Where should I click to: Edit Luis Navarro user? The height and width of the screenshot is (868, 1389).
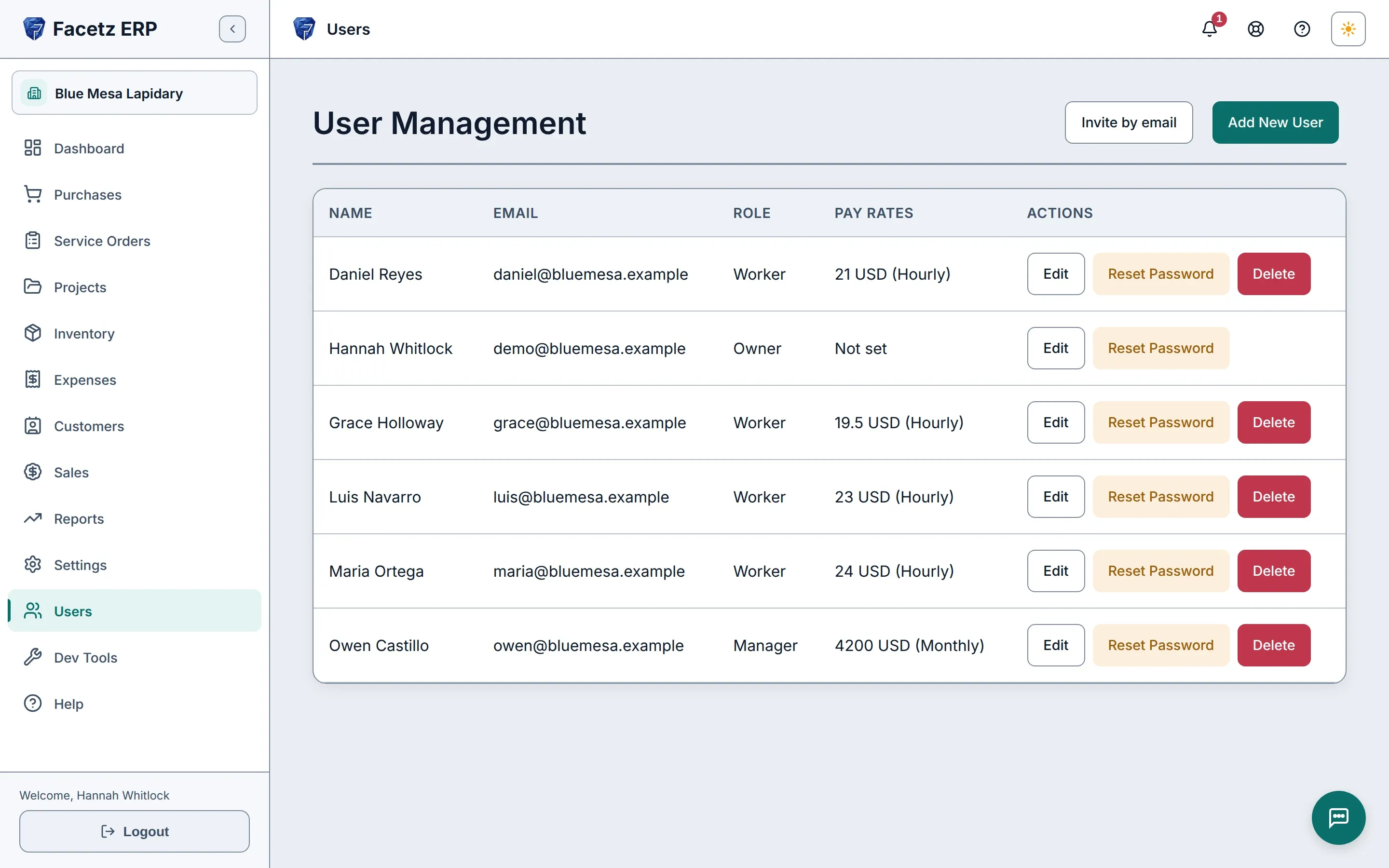pyautogui.click(x=1056, y=497)
